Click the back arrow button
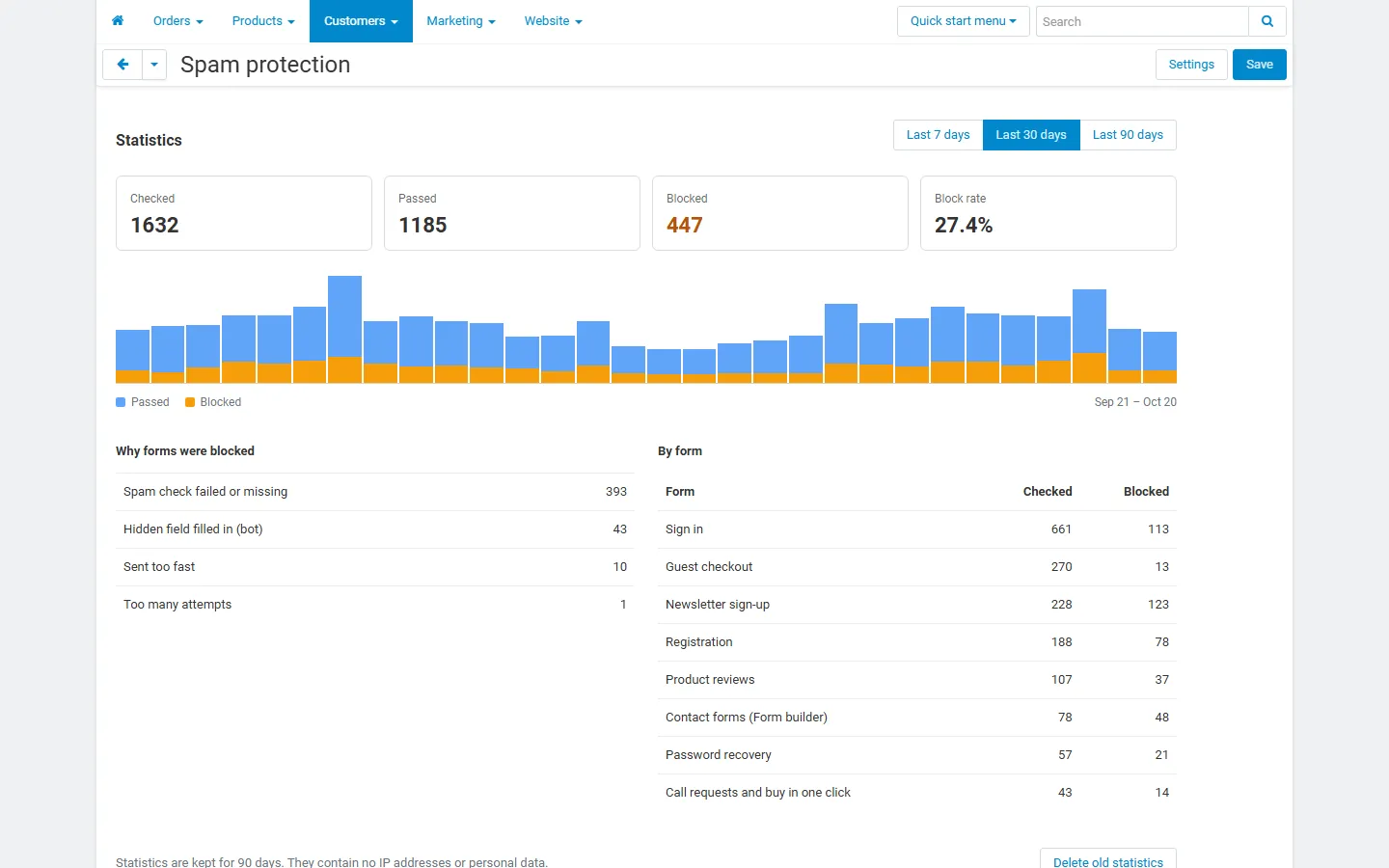Viewport: 1389px width, 868px height. pos(123,65)
